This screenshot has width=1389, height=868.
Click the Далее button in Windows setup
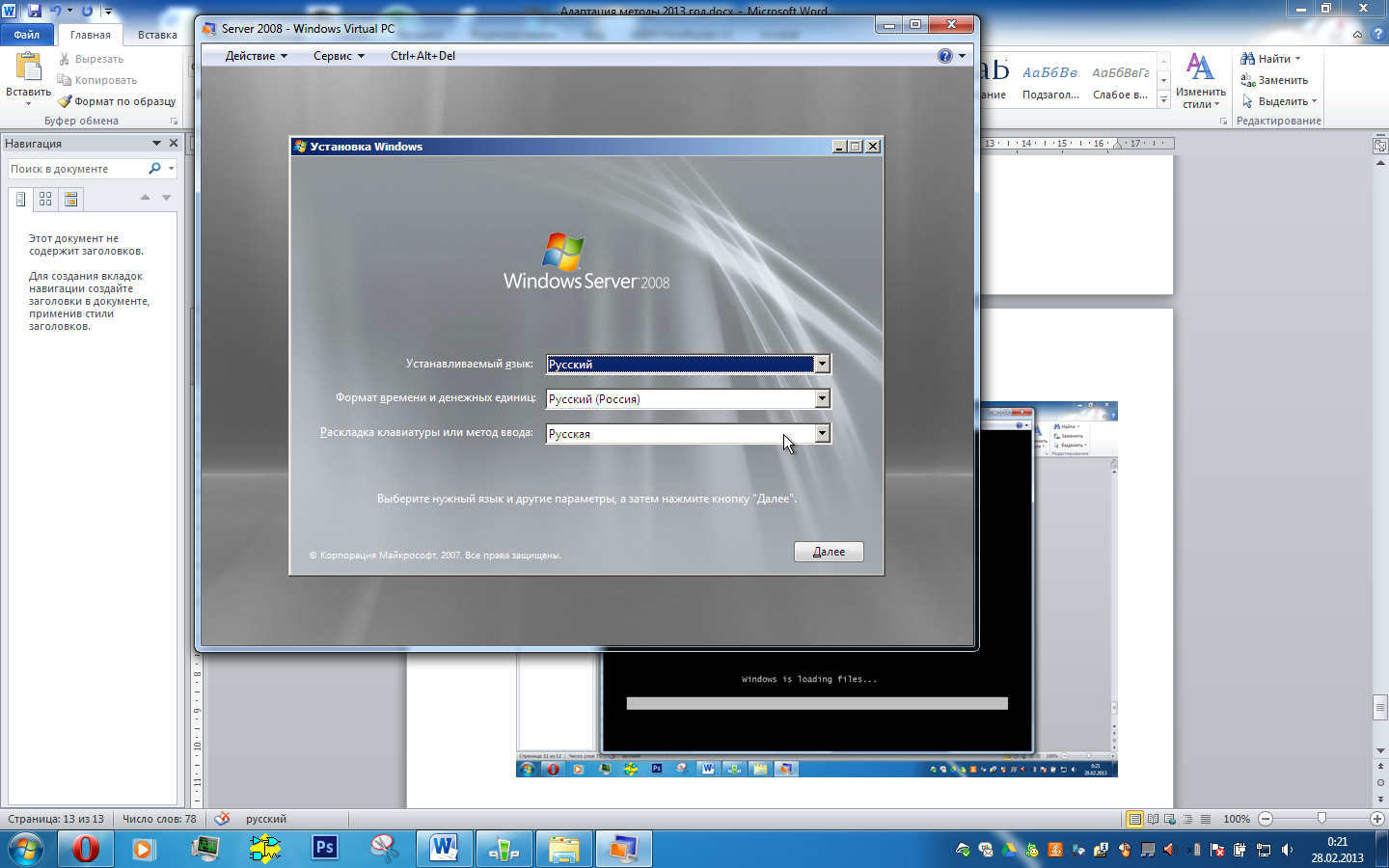829,552
